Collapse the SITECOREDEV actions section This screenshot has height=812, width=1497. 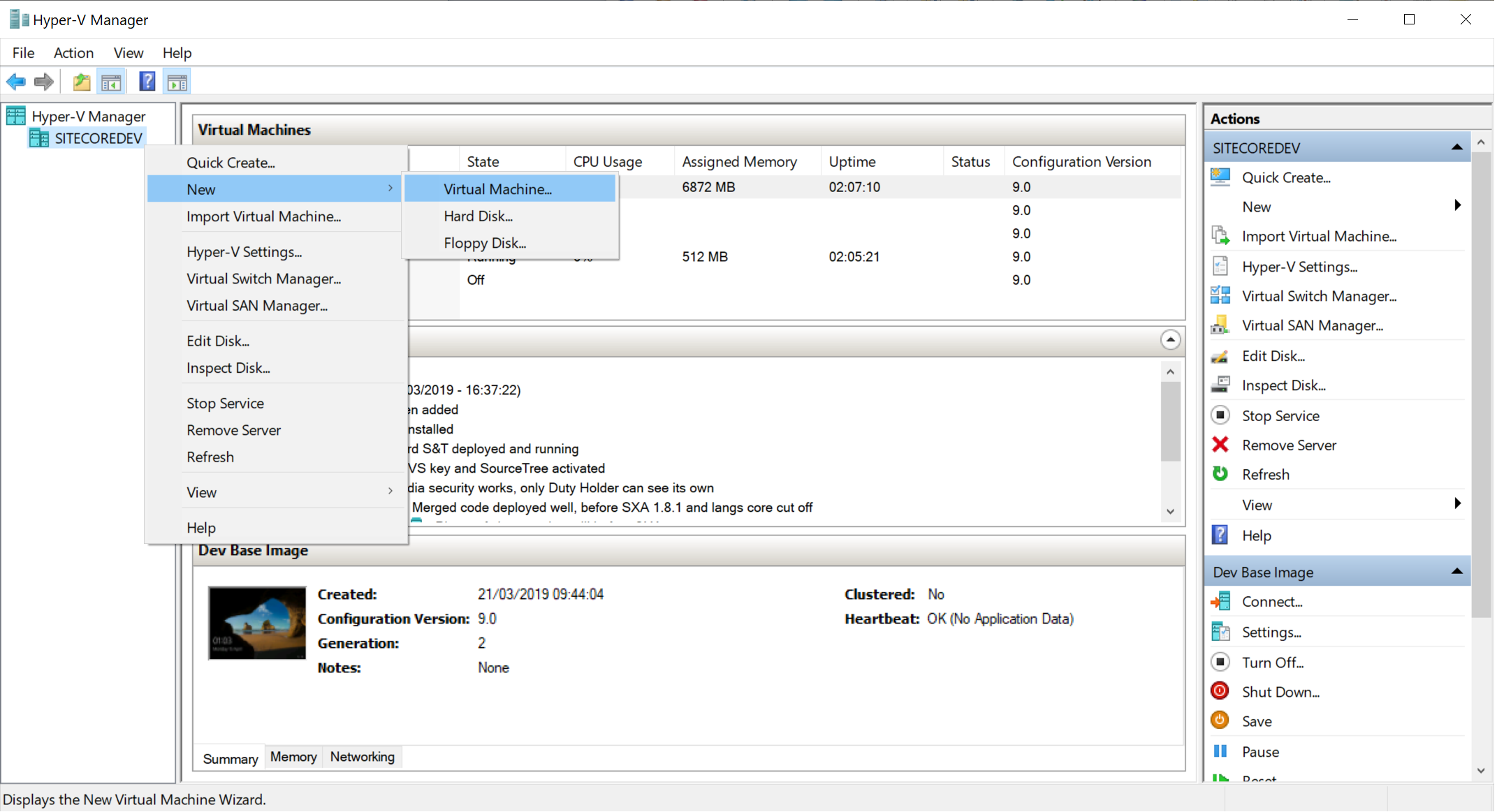[1457, 147]
